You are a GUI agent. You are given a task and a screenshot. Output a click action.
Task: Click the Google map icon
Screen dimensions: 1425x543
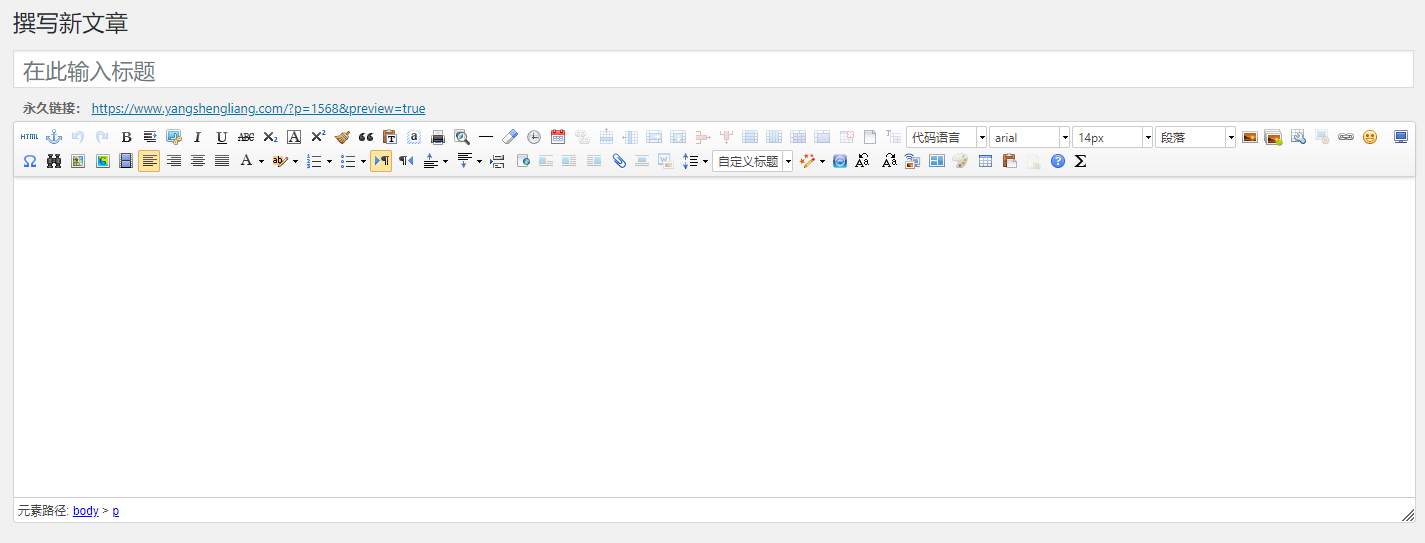pyautogui.click(x=102, y=161)
